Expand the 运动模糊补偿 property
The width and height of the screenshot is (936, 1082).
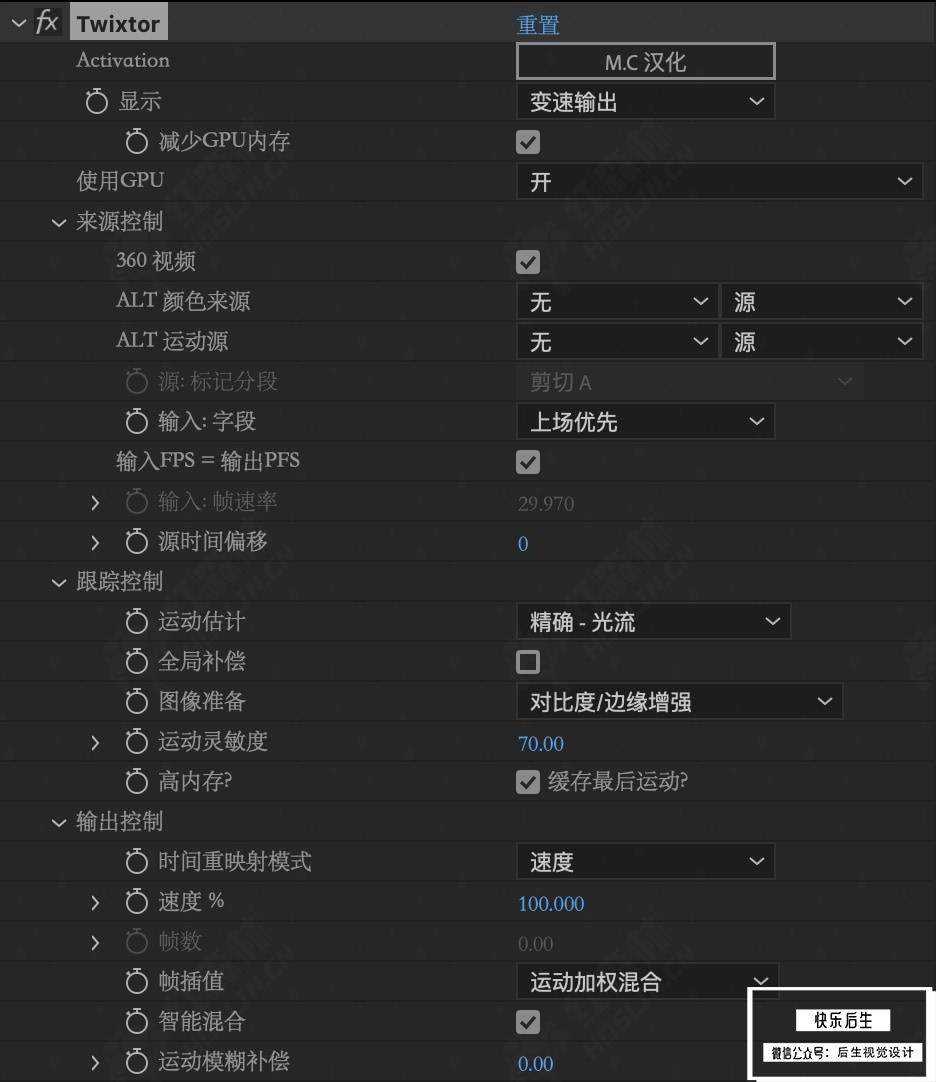point(95,1063)
